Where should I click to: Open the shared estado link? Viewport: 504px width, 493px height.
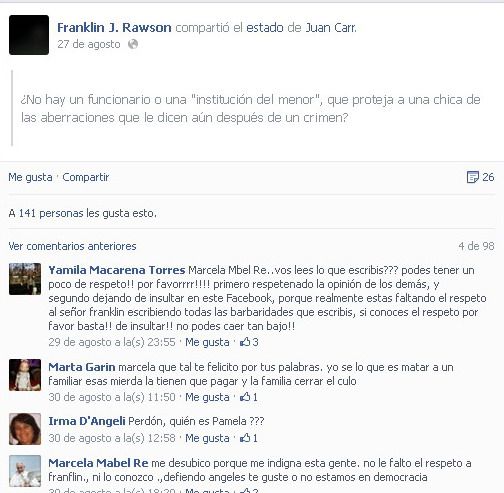point(265,27)
